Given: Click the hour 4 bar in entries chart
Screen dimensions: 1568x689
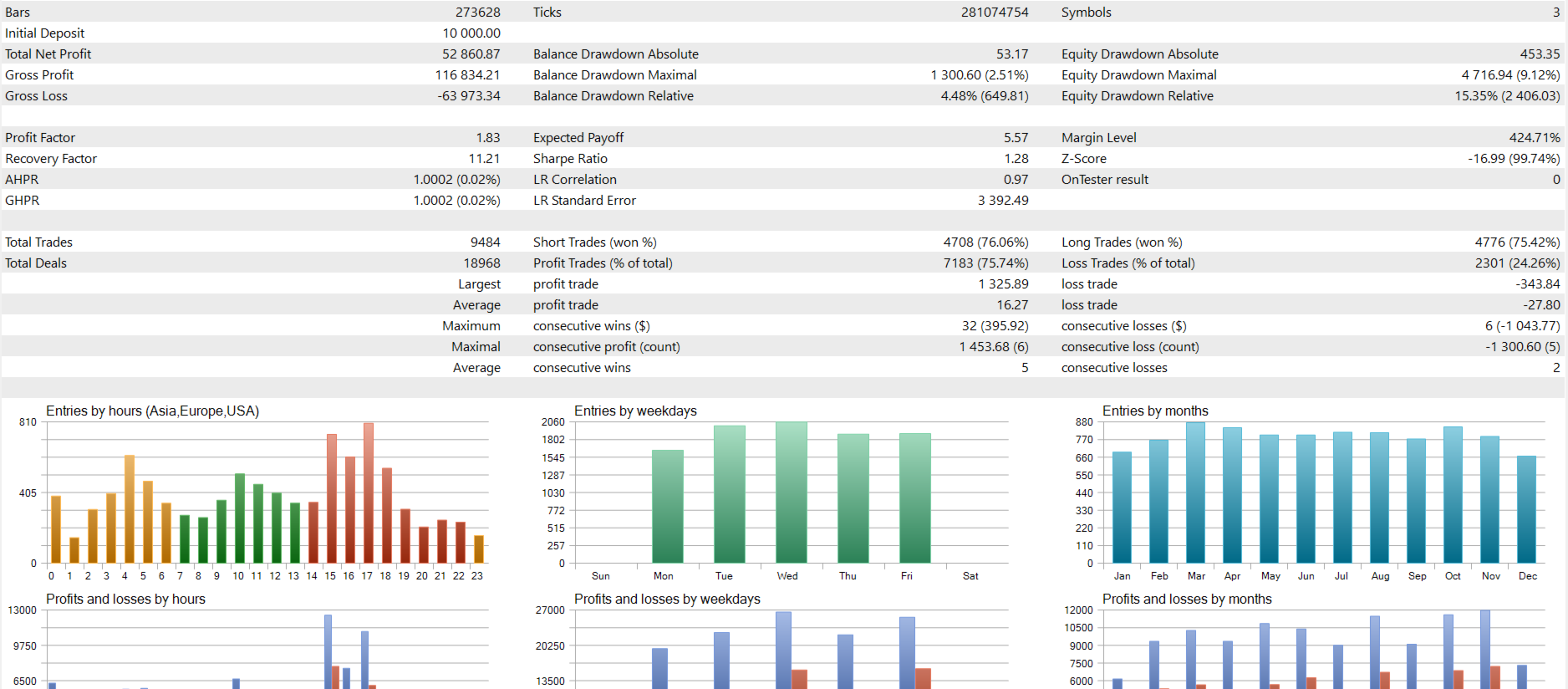Looking at the screenshot, I should [x=130, y=508].
